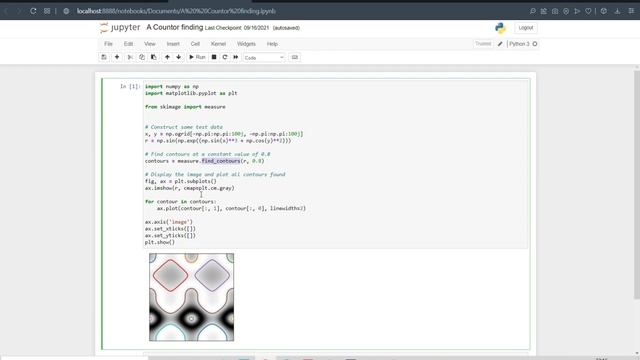
Task: Cut the selected cell with the scissors icon
Action: [130, 57]
